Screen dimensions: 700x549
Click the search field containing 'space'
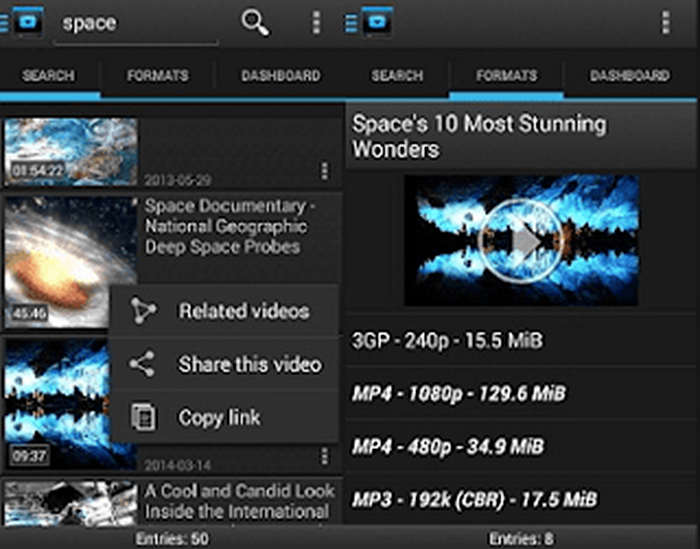point(136,25)
